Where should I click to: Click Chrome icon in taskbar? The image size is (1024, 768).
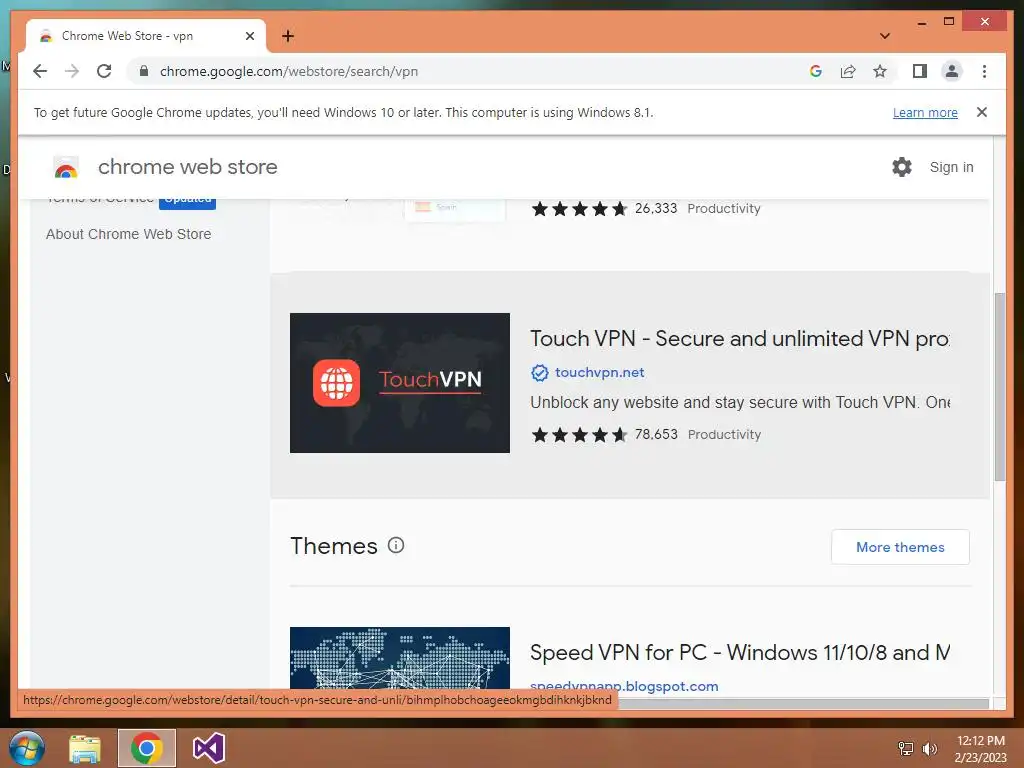tap(147, 748)
